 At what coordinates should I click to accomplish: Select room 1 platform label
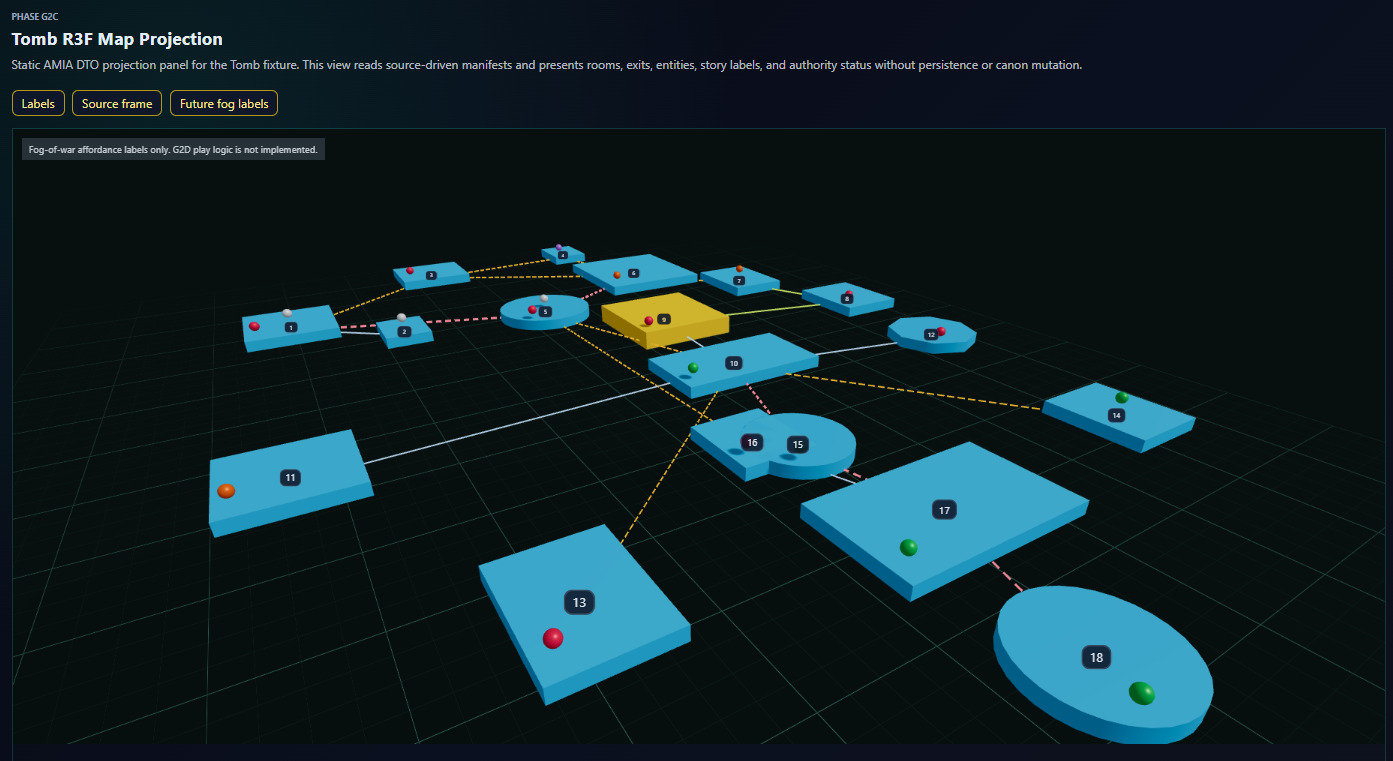point(291,327)
